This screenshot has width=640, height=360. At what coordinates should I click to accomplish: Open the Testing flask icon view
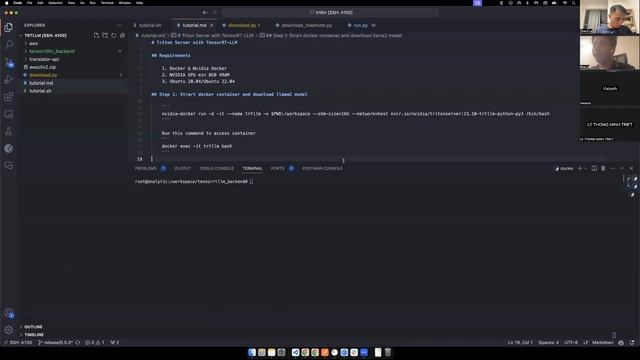click(9, 131)
